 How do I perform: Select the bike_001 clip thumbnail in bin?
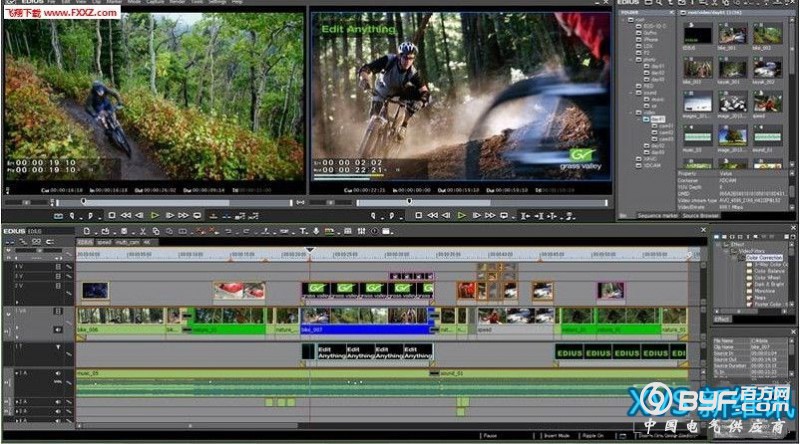[731, 38]
